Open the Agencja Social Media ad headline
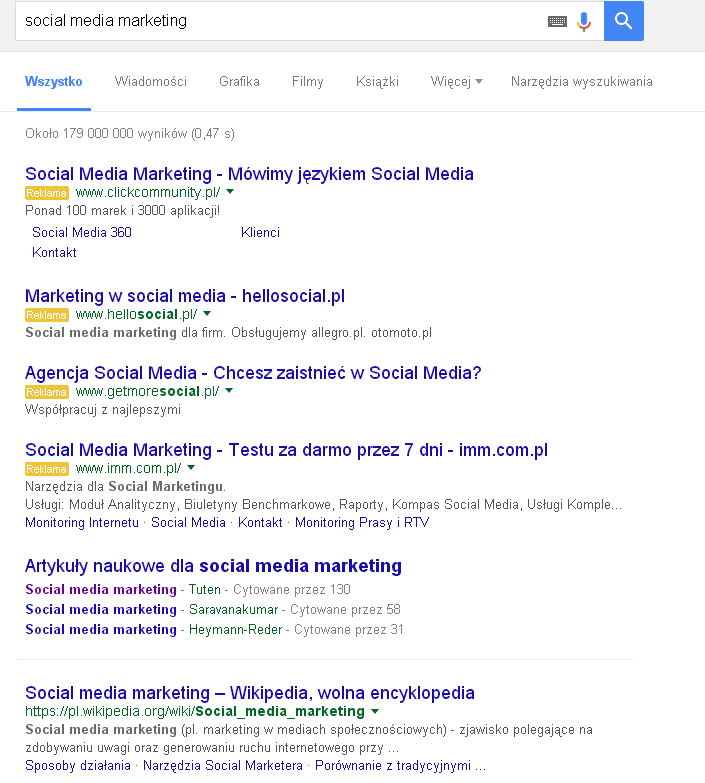 253,373
